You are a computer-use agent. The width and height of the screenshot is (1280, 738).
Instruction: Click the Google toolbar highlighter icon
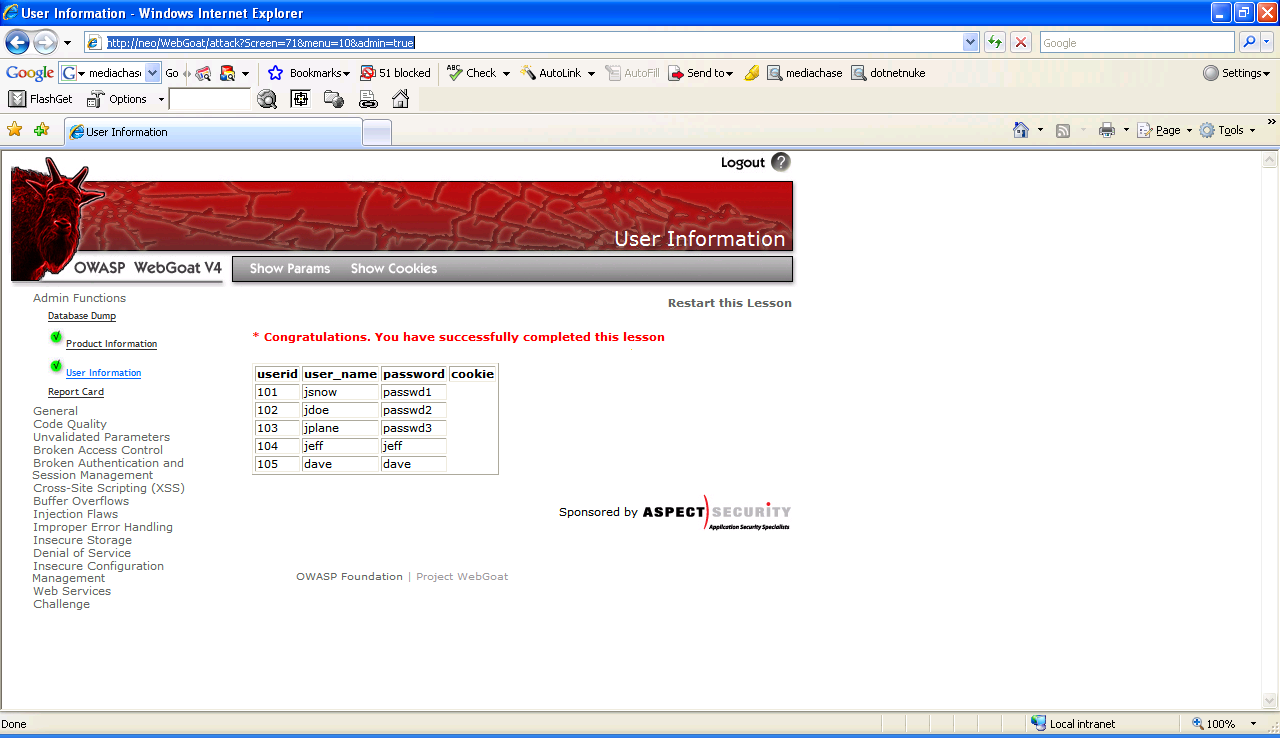pyautogui.click(x=752, y=73)
